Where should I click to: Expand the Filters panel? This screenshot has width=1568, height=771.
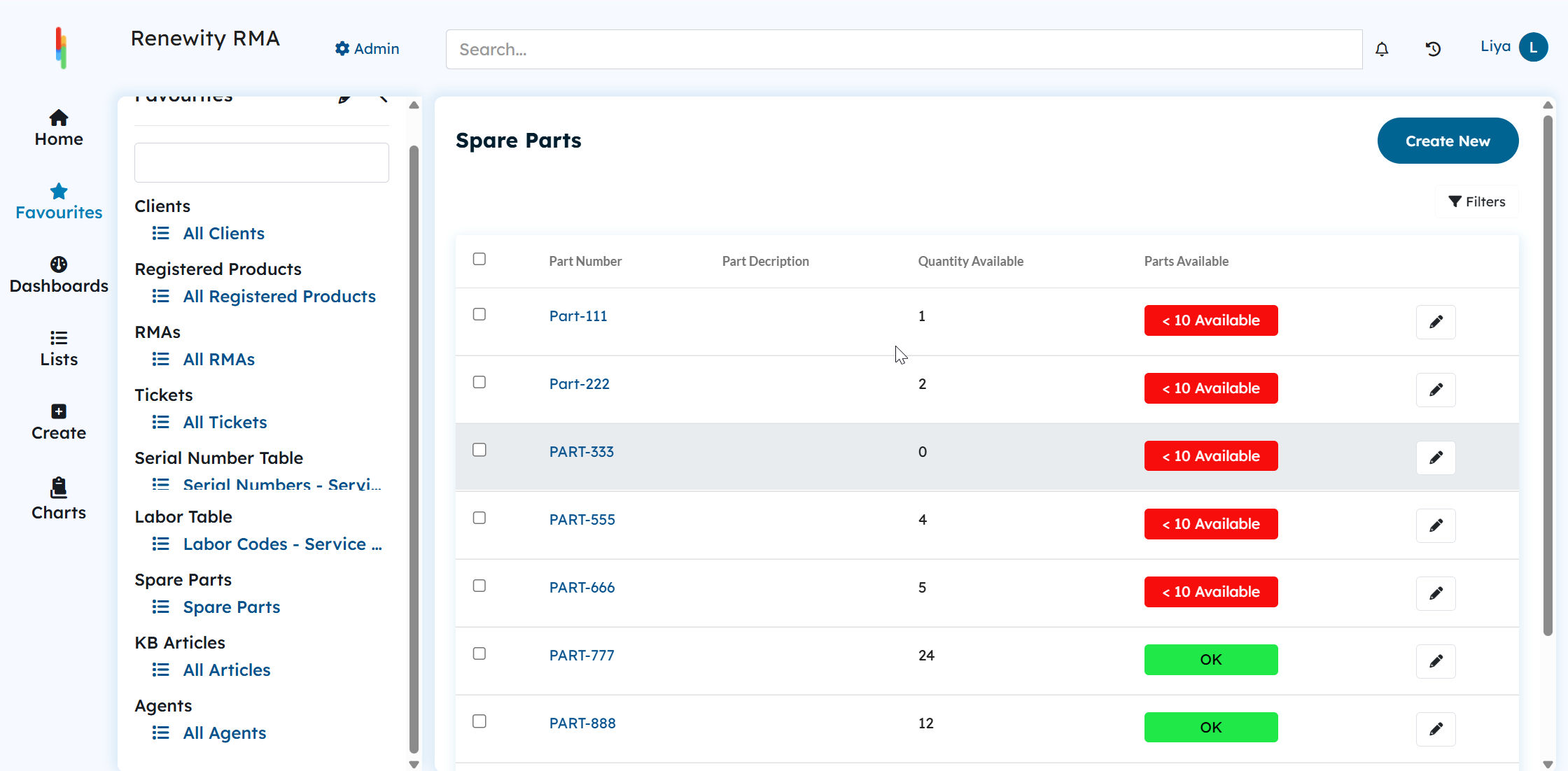pyautogui.click(x=1477, y=201)
